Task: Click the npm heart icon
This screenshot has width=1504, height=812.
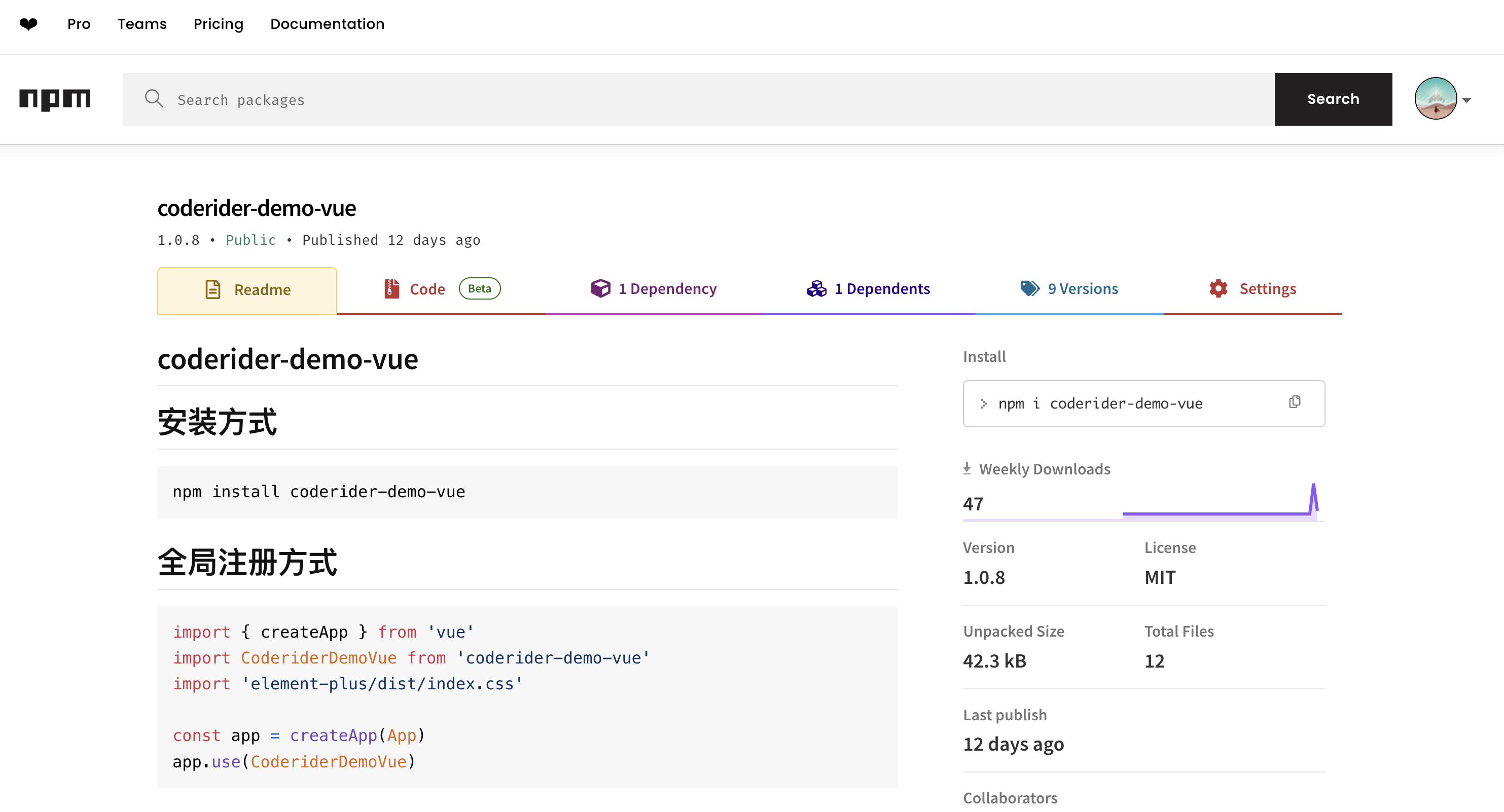Action: tap(28, 24)
